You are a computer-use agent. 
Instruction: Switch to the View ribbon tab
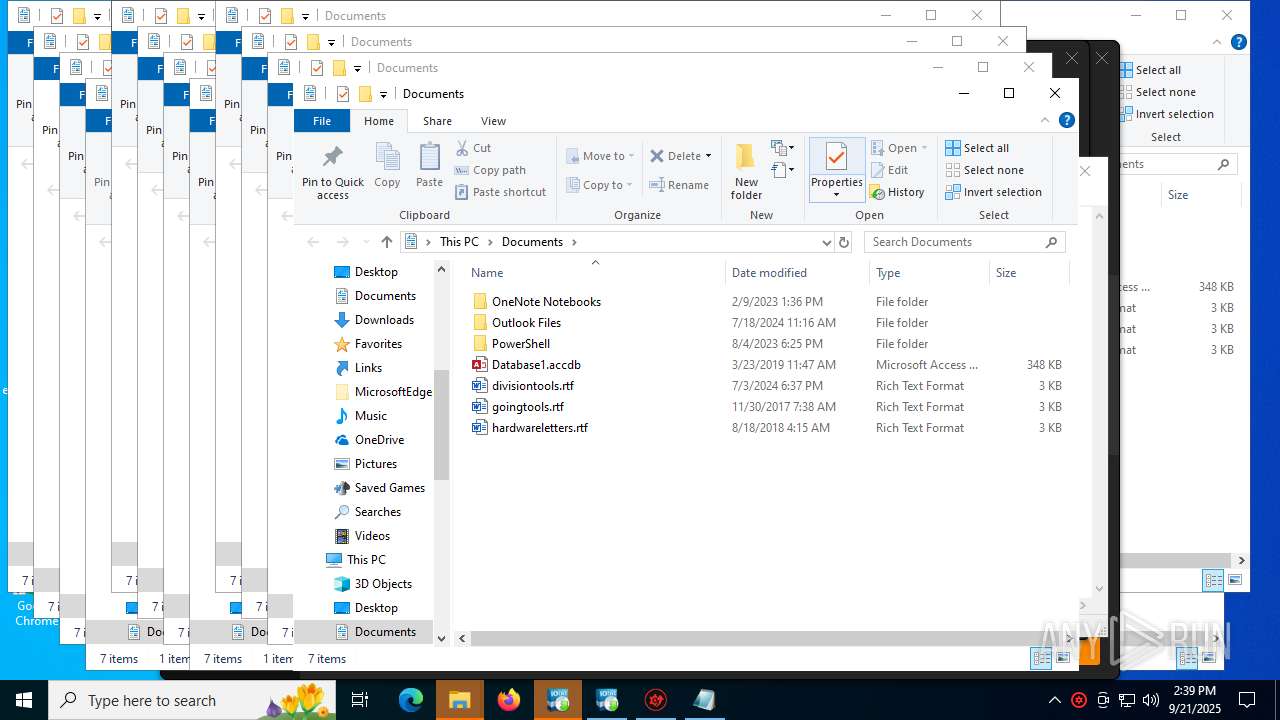click(494, 121)
